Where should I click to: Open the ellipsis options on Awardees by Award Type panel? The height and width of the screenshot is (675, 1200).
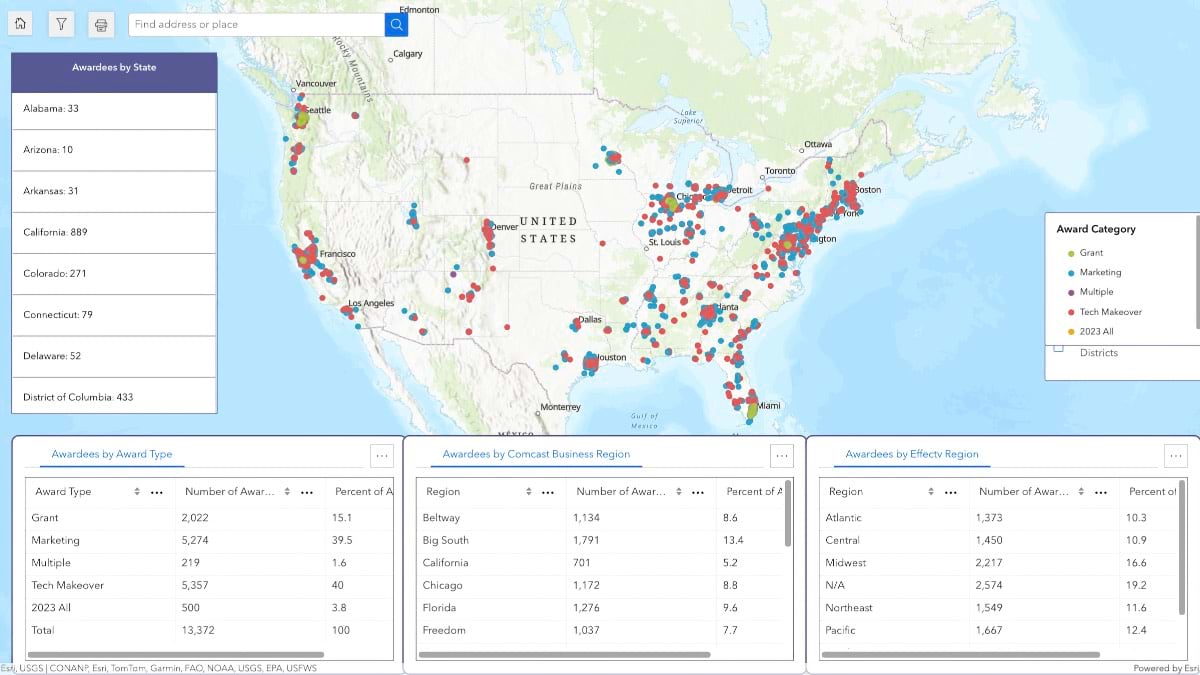[382, 455]
